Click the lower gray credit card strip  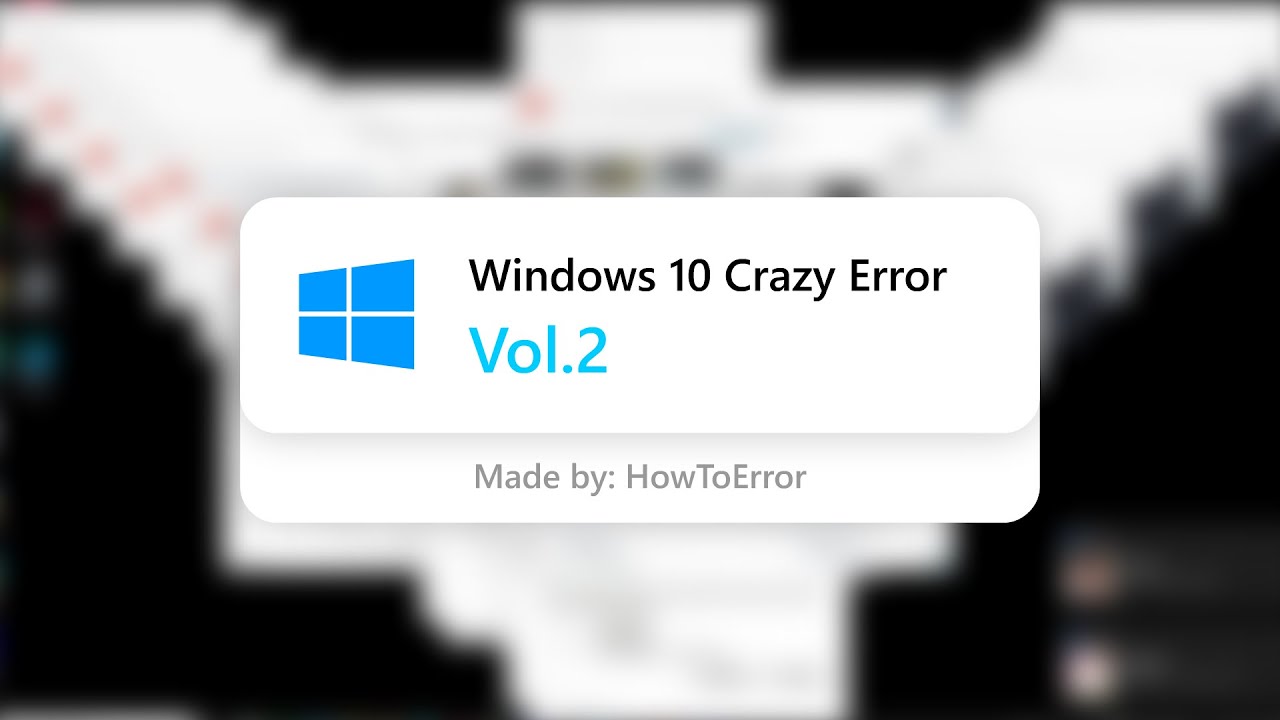tap(640, 478)
